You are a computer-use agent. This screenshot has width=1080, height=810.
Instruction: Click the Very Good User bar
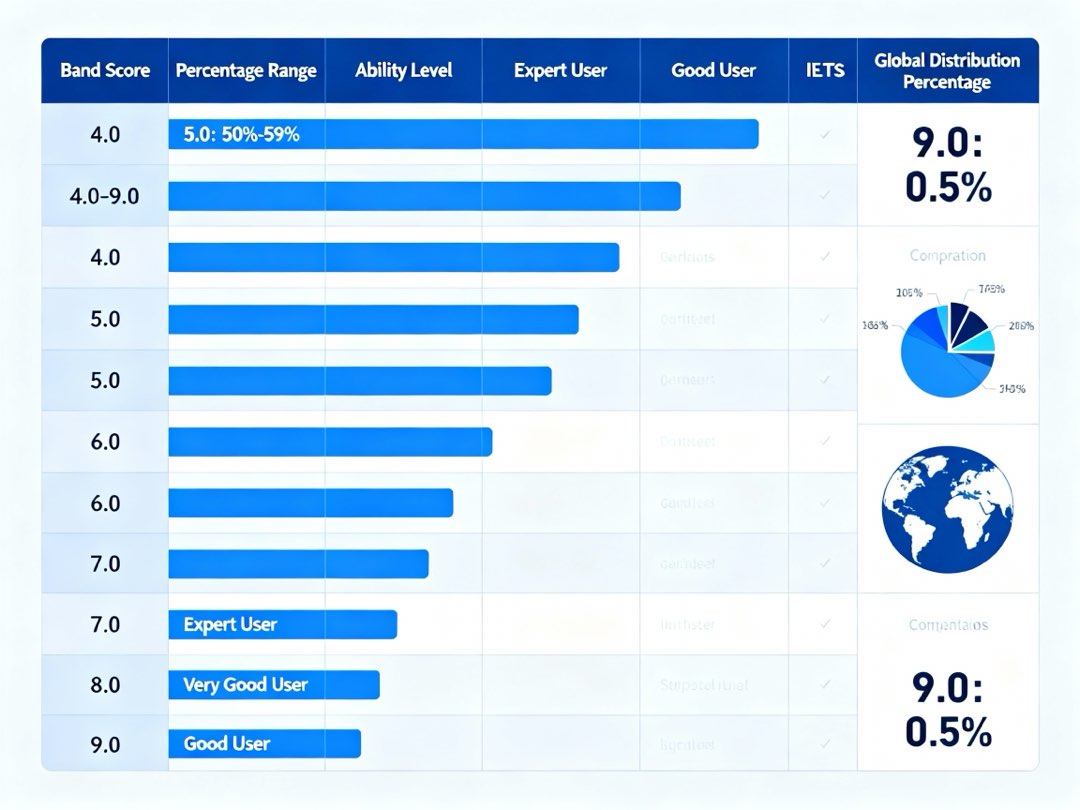pos(274,685)
